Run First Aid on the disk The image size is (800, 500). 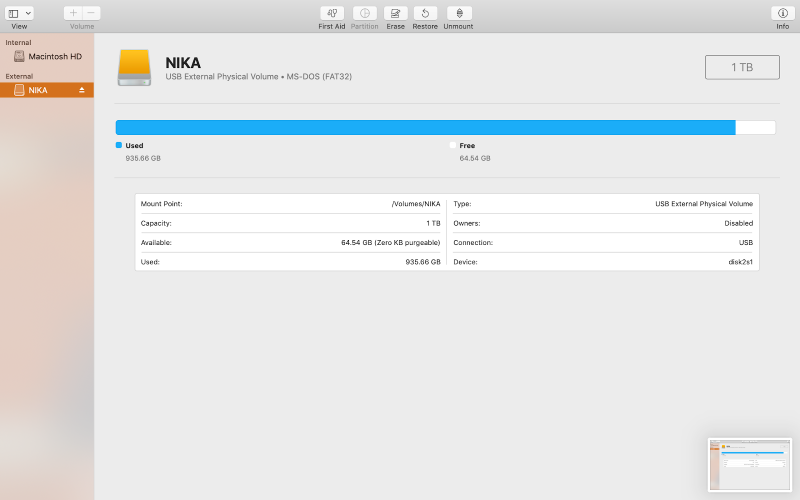point(332,13)
